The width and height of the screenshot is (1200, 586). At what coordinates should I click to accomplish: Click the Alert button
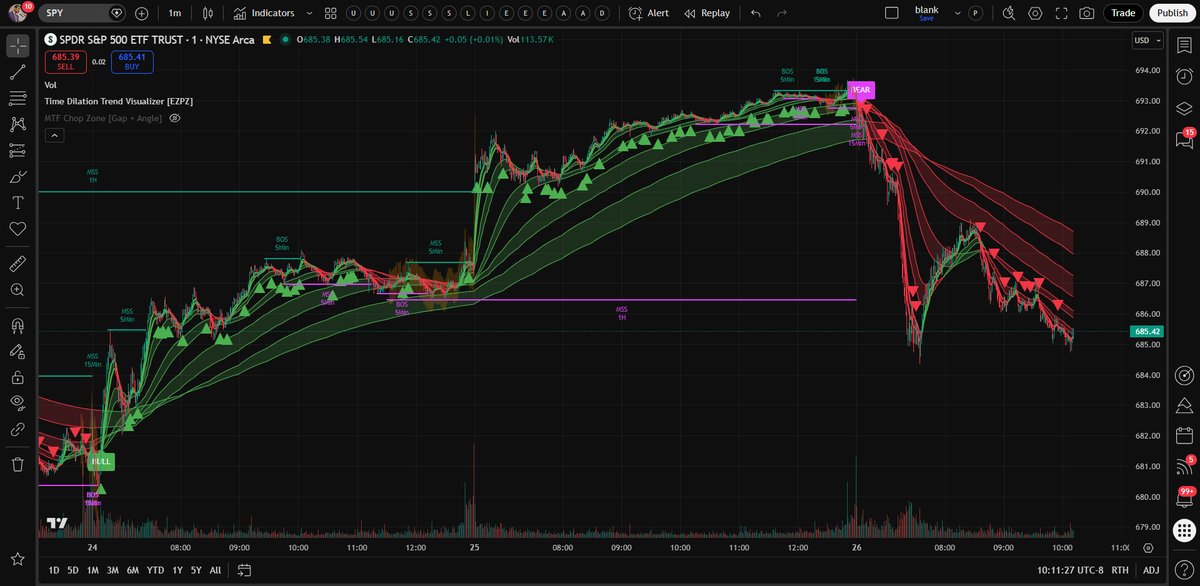[649, 13]
